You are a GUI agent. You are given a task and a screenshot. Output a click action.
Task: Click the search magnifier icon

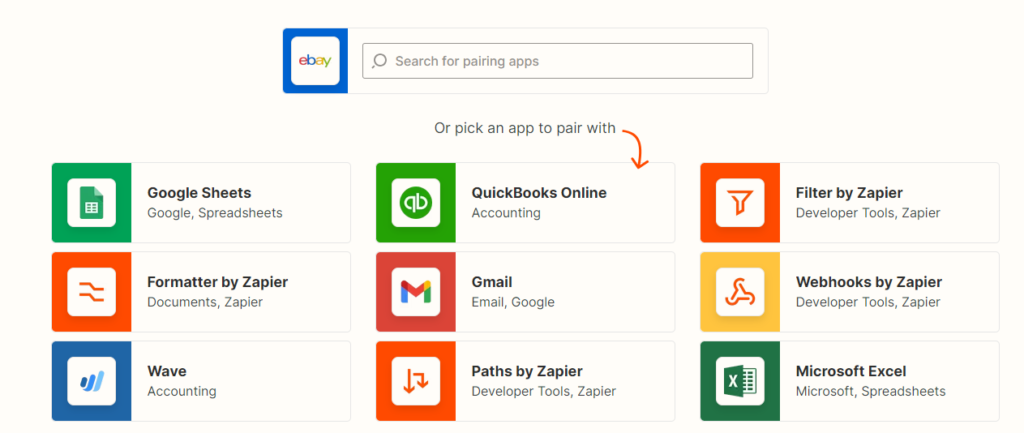coord(380,61)
